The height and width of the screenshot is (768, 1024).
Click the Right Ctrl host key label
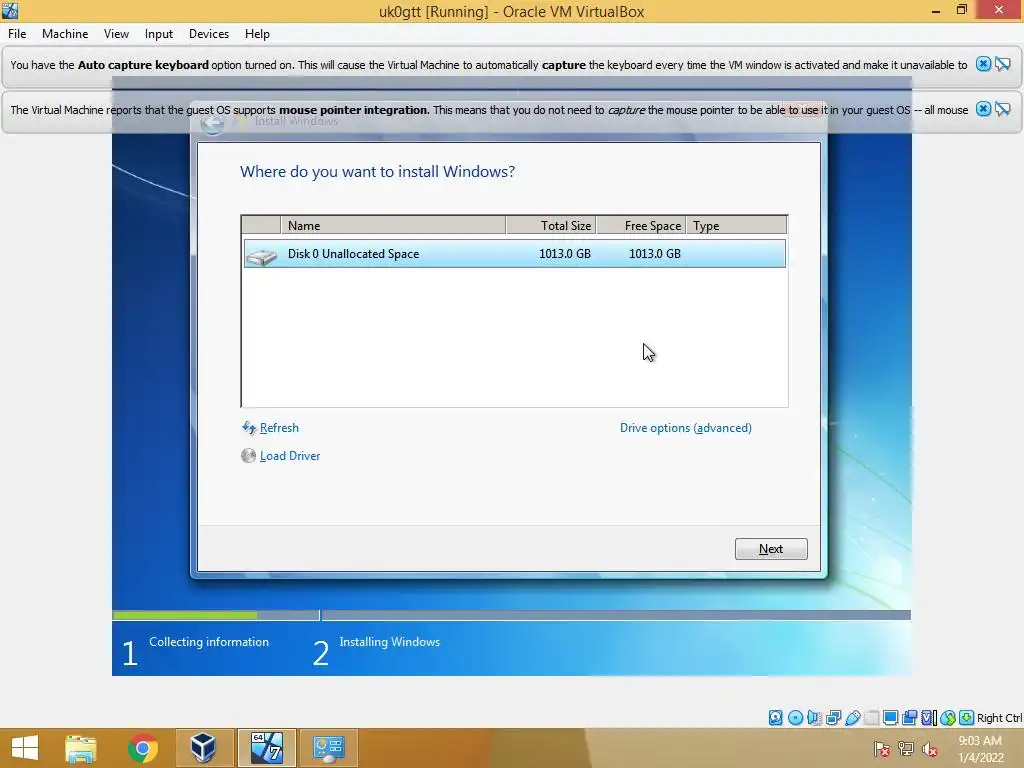999,718
